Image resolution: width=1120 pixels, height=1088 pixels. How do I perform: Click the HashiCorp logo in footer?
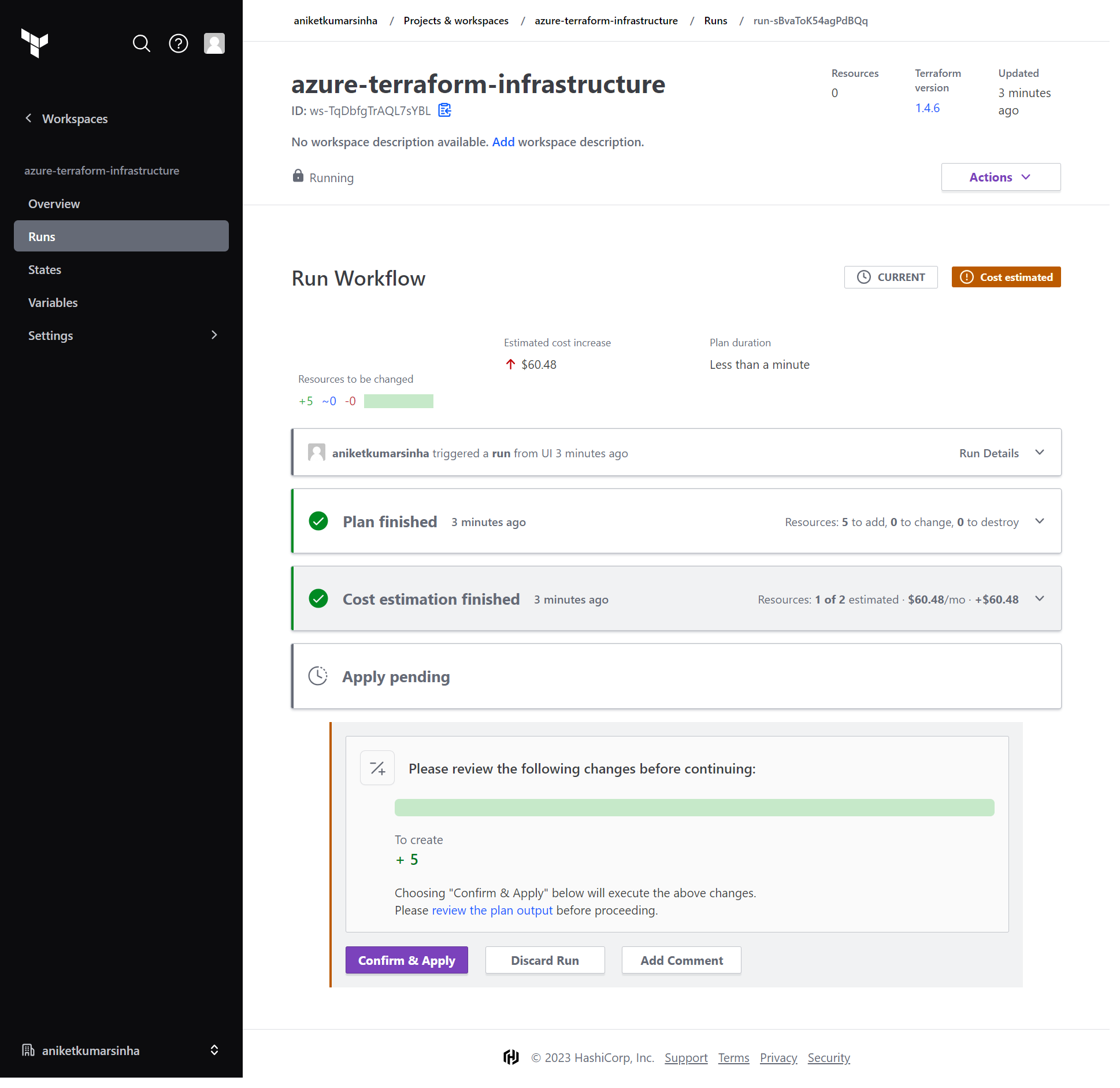tap(511, 1057)
